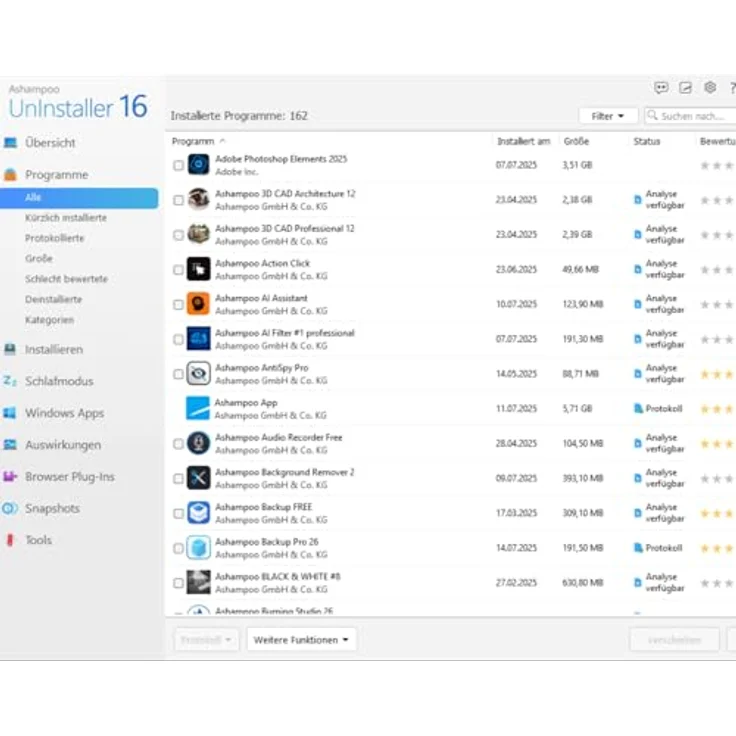Image resolution: width=736 pixels, height=736 pixels.
Task: Show Große programs in the sidebar
Action: click(38, 258)
